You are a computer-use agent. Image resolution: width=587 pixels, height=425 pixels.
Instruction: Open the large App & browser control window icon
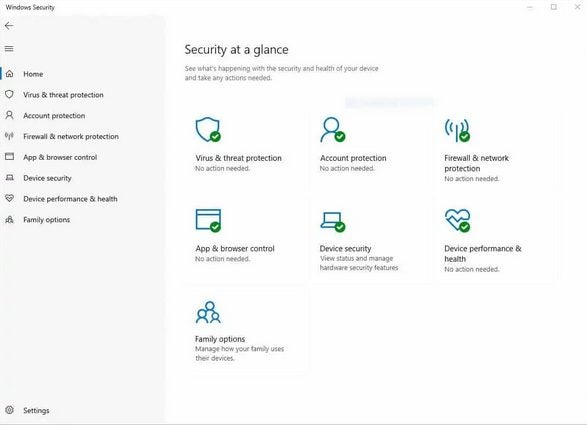[x=208, y=221]
